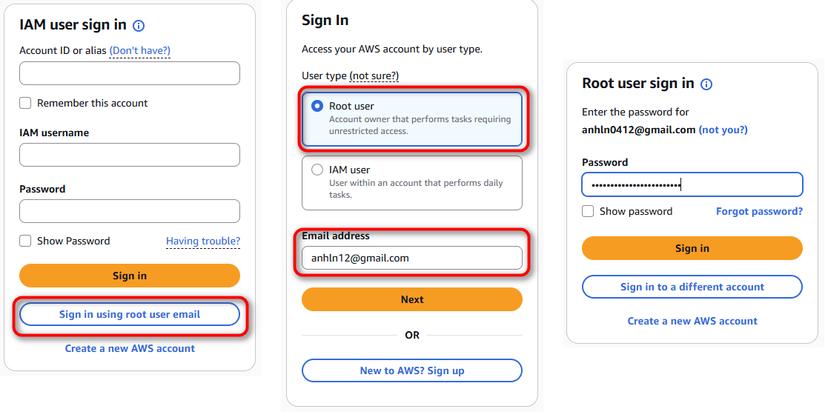
Task: Check the Remember this account box
Action: [25, 103]
